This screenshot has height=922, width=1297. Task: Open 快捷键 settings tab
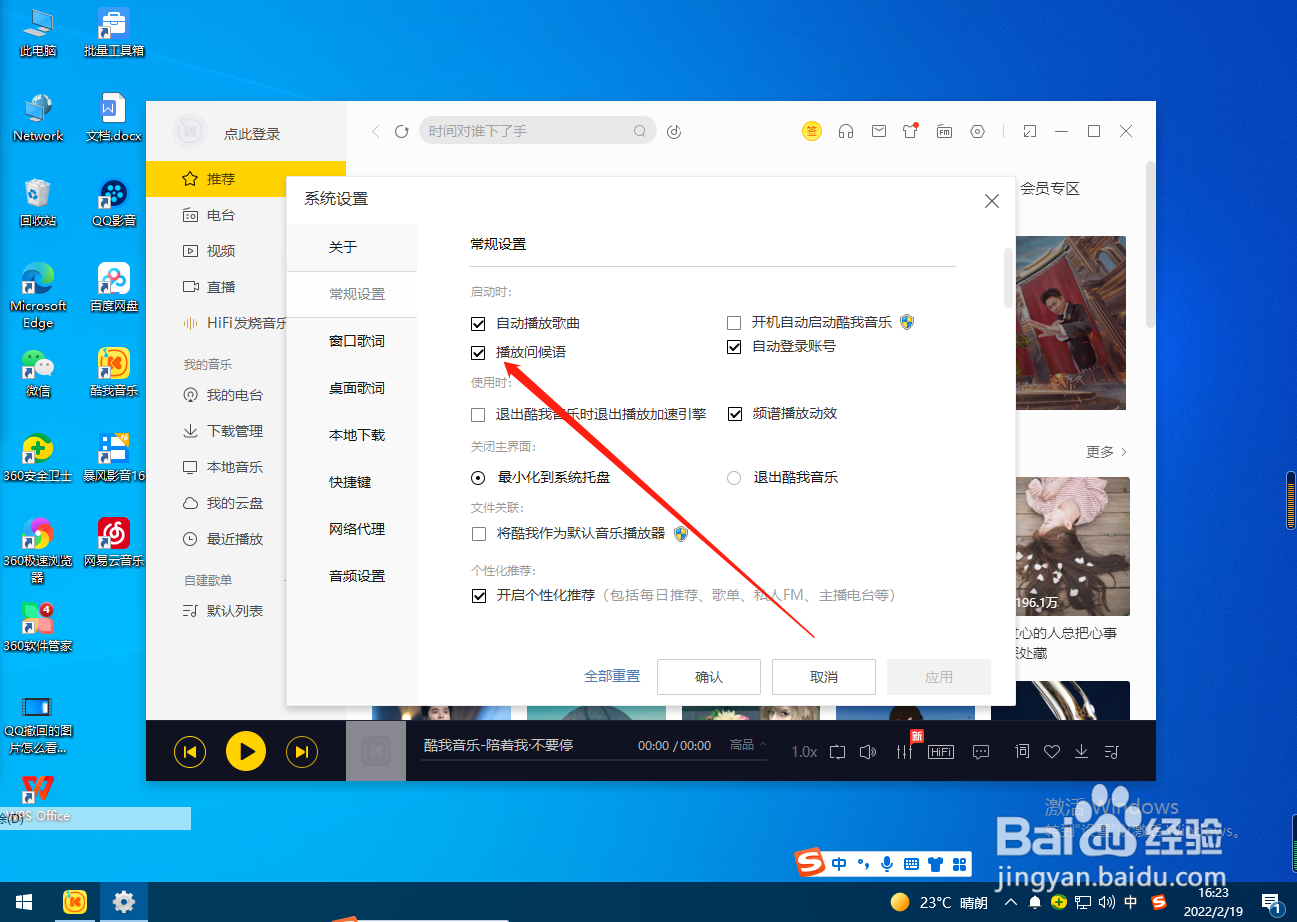click(x=350, y=482)
